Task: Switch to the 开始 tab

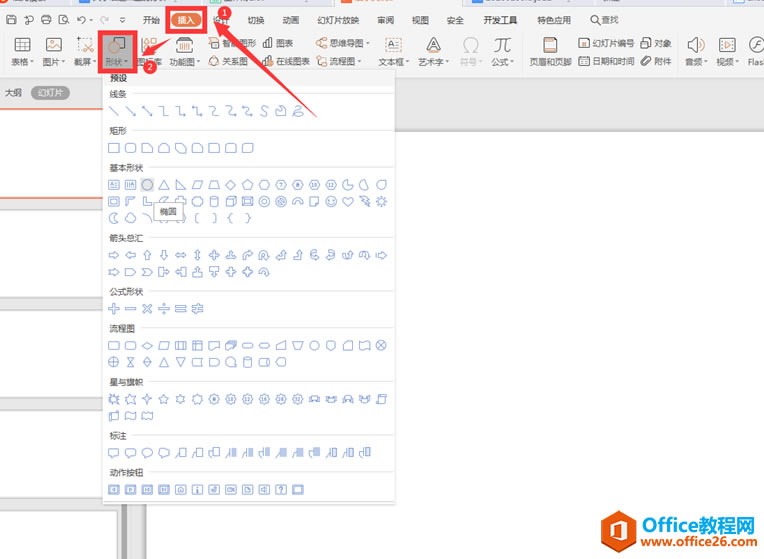Action: [152, 20]
